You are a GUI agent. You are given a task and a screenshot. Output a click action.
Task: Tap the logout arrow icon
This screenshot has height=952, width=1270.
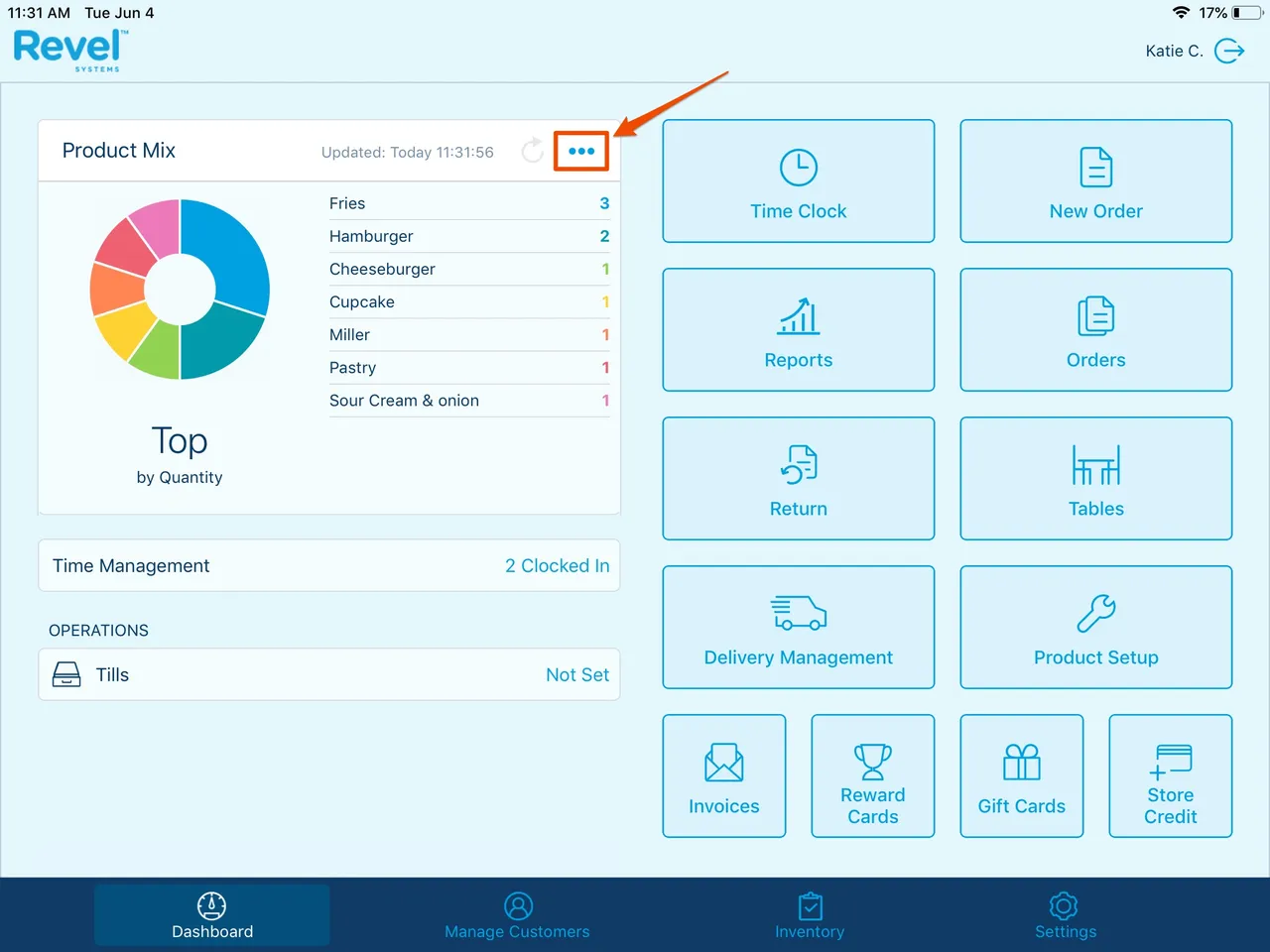[x=1229, y=51]
